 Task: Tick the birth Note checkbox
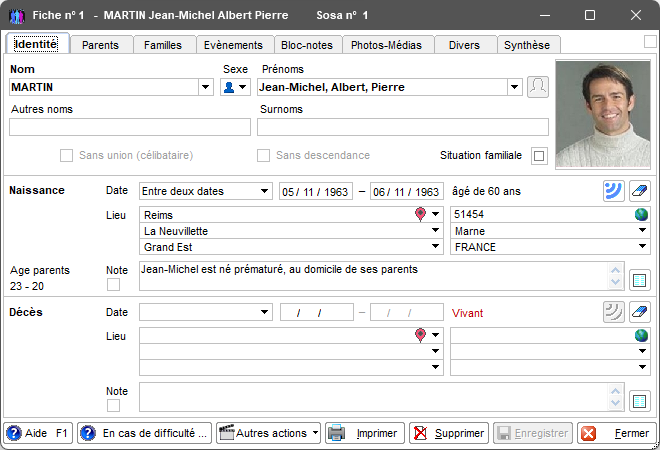[x=113, y=285]
